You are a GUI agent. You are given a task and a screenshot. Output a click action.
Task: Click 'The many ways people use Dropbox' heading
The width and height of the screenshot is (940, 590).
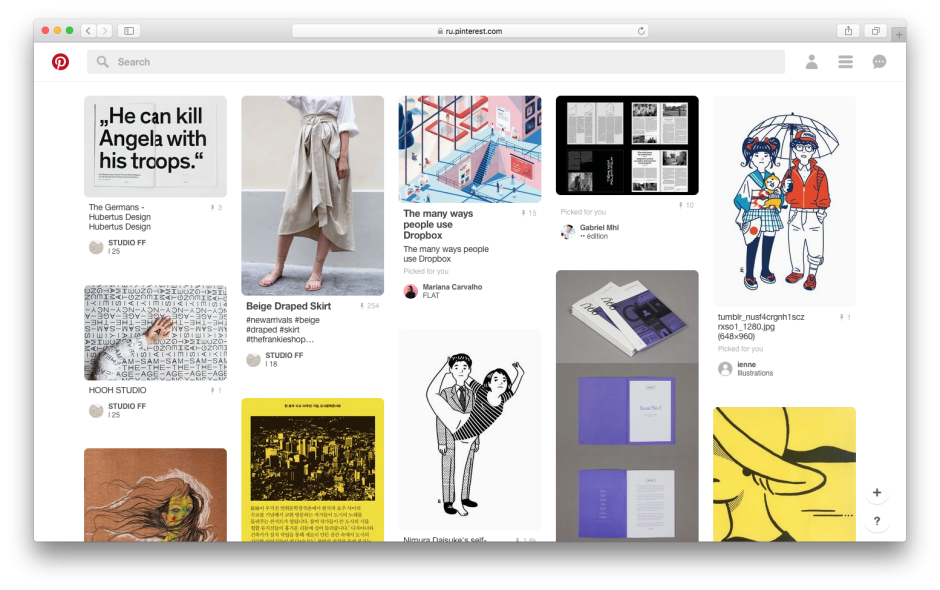pyautogui.click(x=438, y=224)
